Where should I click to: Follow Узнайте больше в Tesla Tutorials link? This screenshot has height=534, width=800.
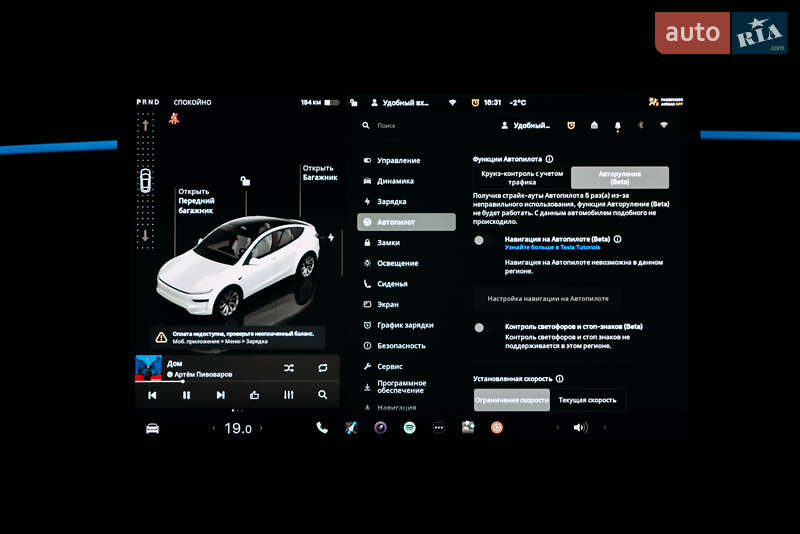tap(552, 247)
